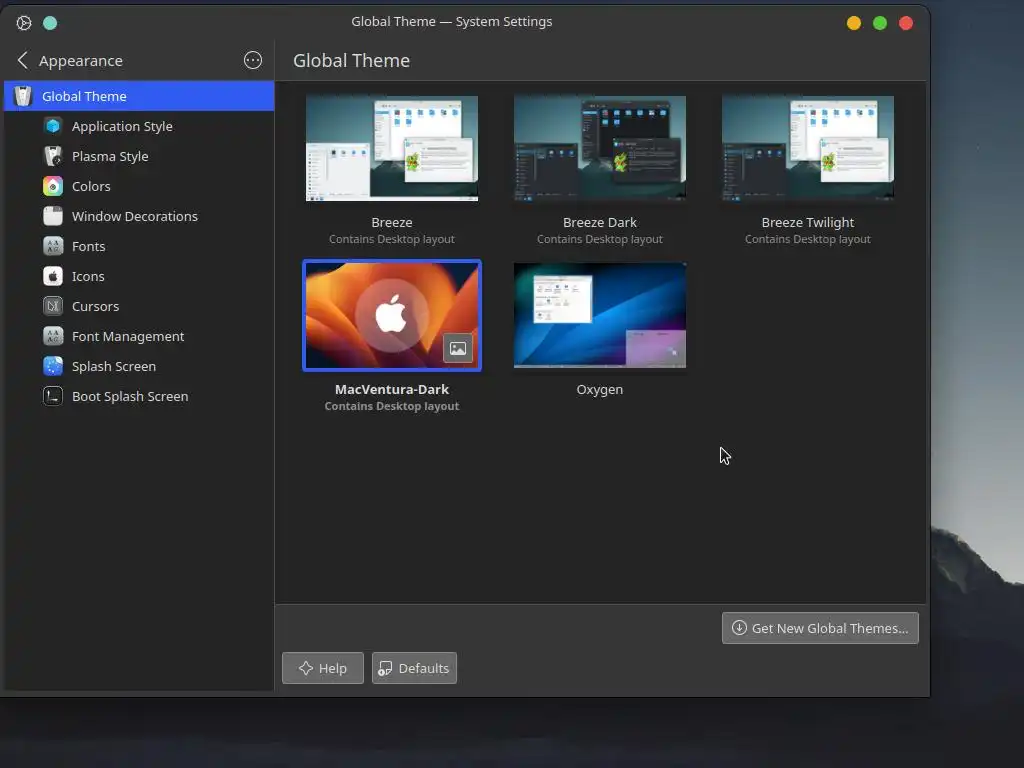
Task: Click the Breeze Twilight name label
Action: click(x=808, y=223)
